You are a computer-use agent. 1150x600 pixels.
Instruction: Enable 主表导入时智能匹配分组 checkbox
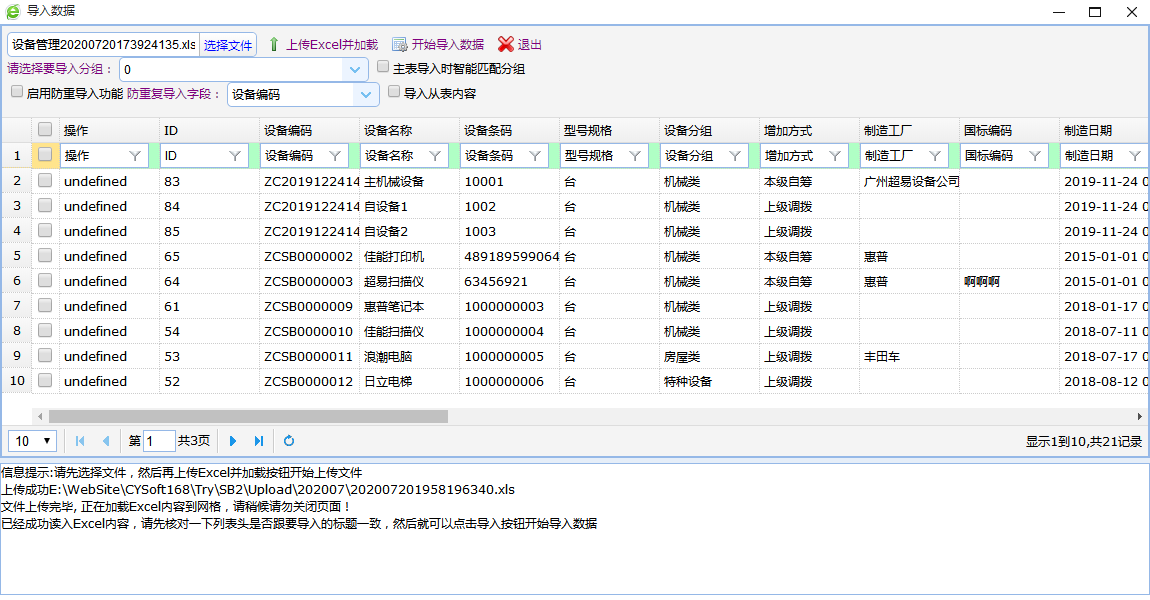tap(383, 68)
